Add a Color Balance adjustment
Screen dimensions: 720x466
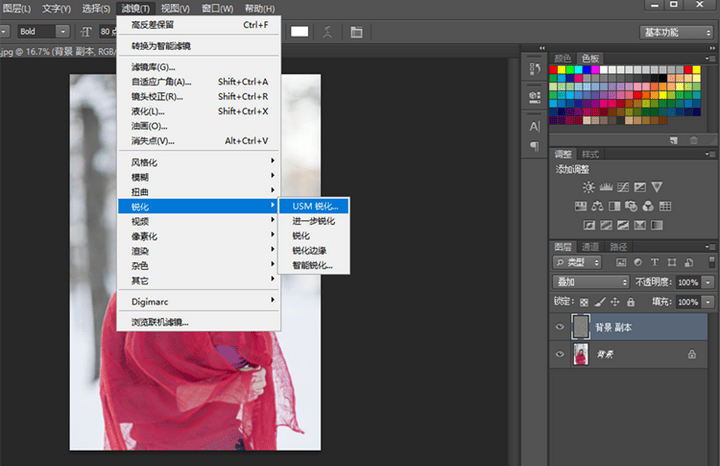(x=597, y=206)
